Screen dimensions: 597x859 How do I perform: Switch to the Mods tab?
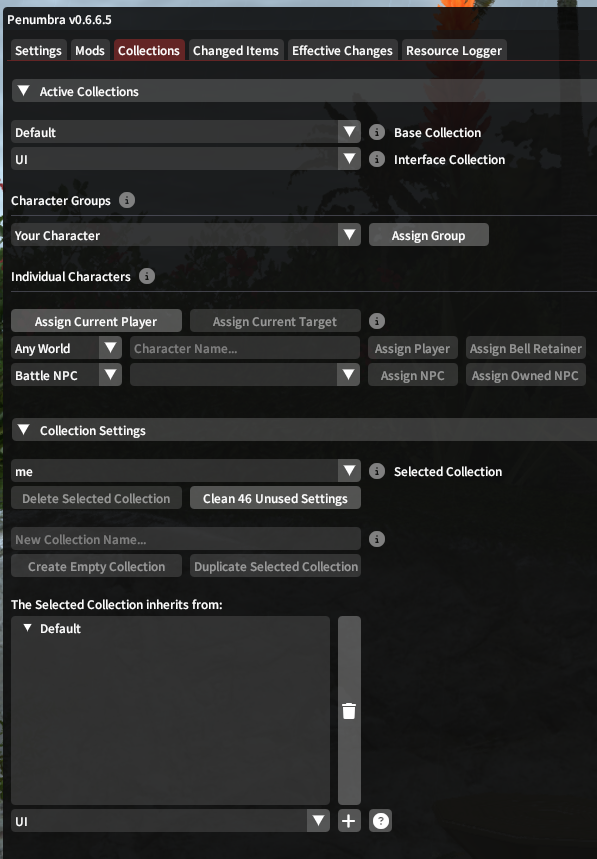tap(90, 50)
